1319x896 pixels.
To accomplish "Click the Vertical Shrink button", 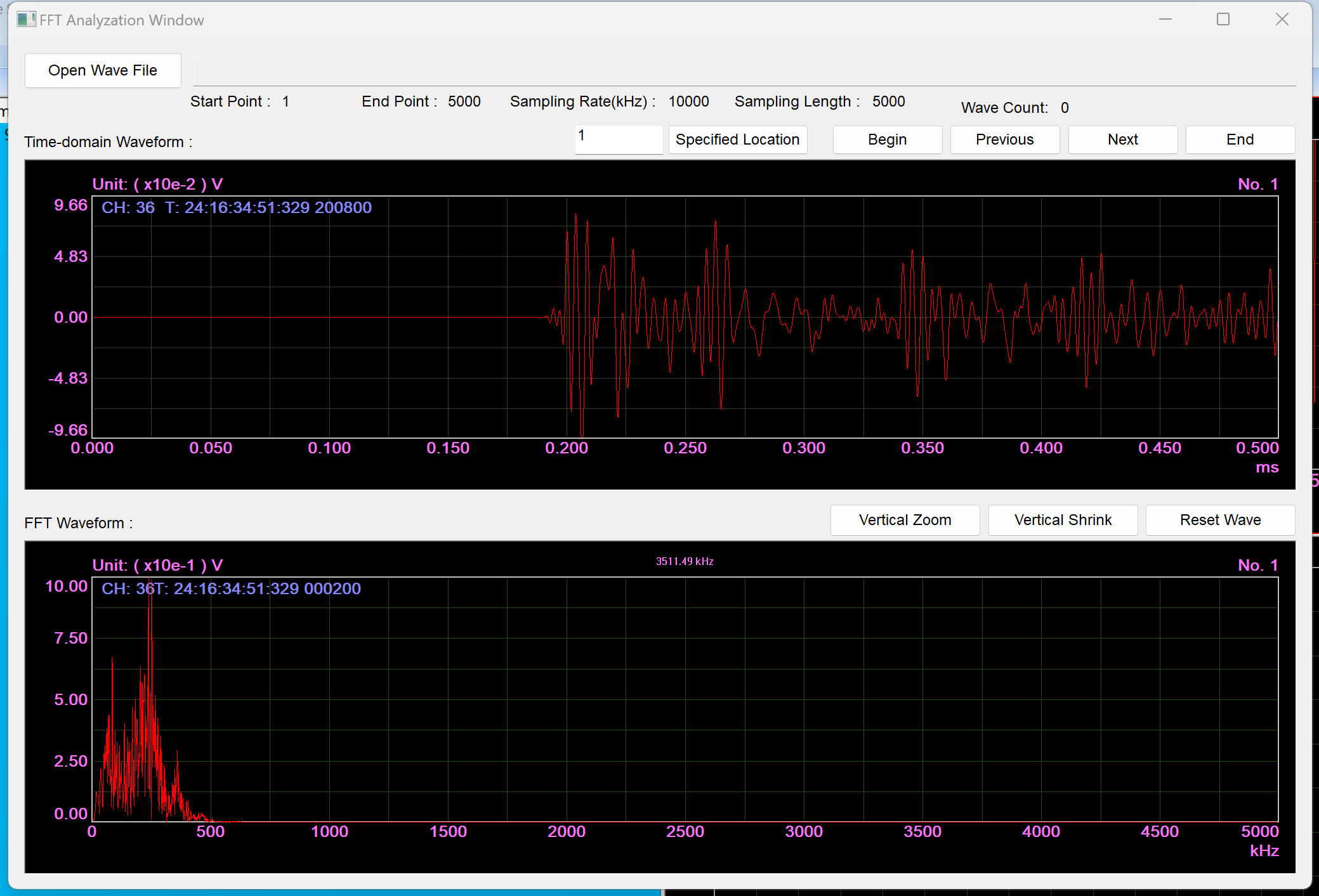I will [x=1063, y=520].
